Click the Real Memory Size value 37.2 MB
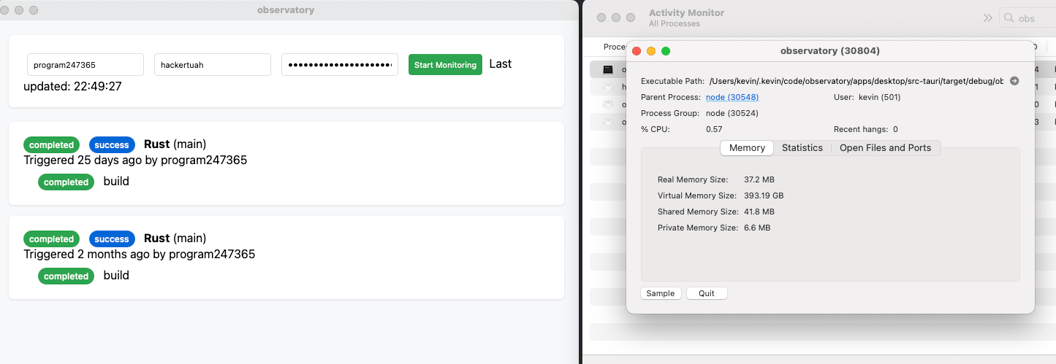 759,179
